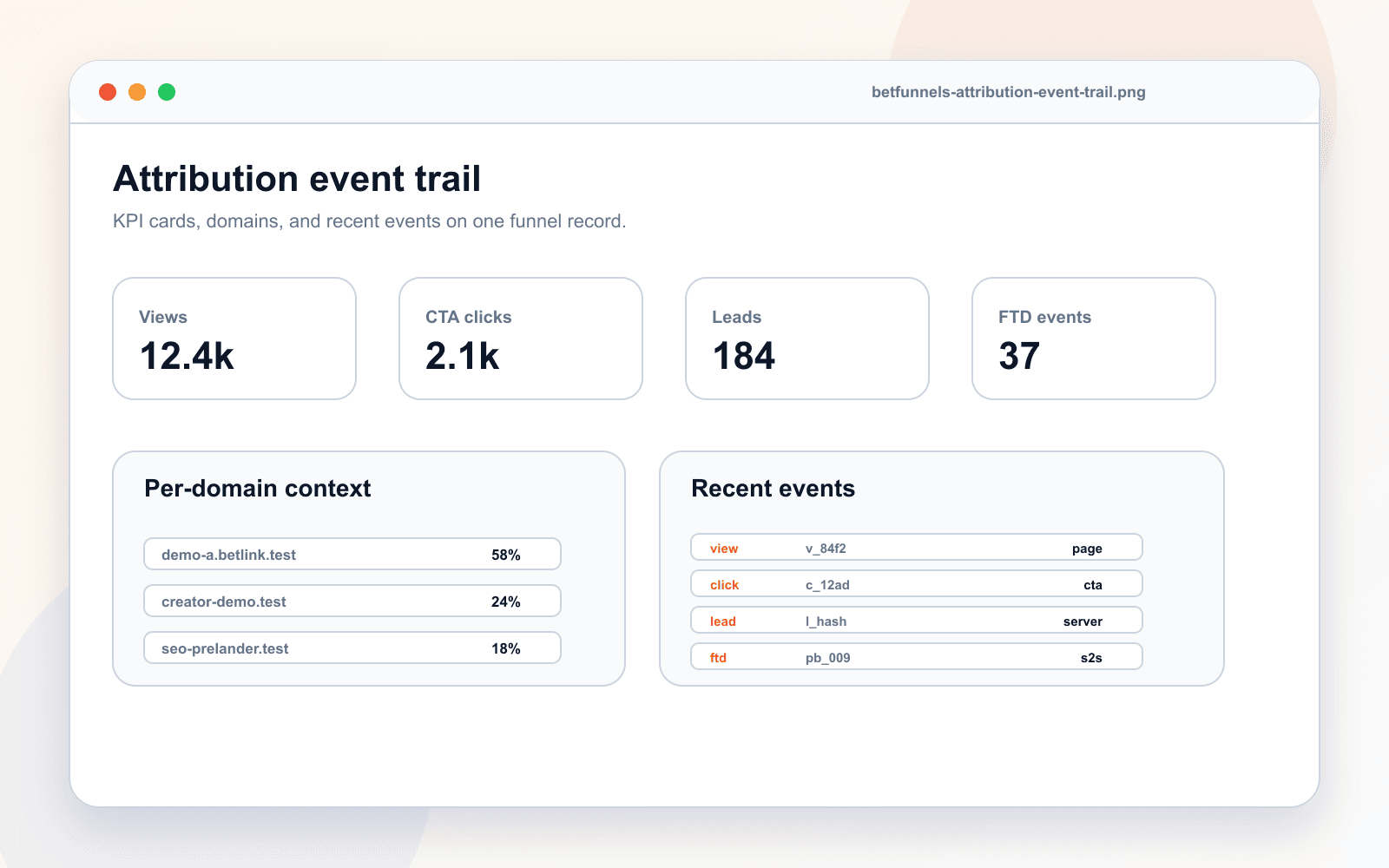The height and width of the screenshot is (868, 1389).
Task: Click the cta source value
Action: 1093,585
